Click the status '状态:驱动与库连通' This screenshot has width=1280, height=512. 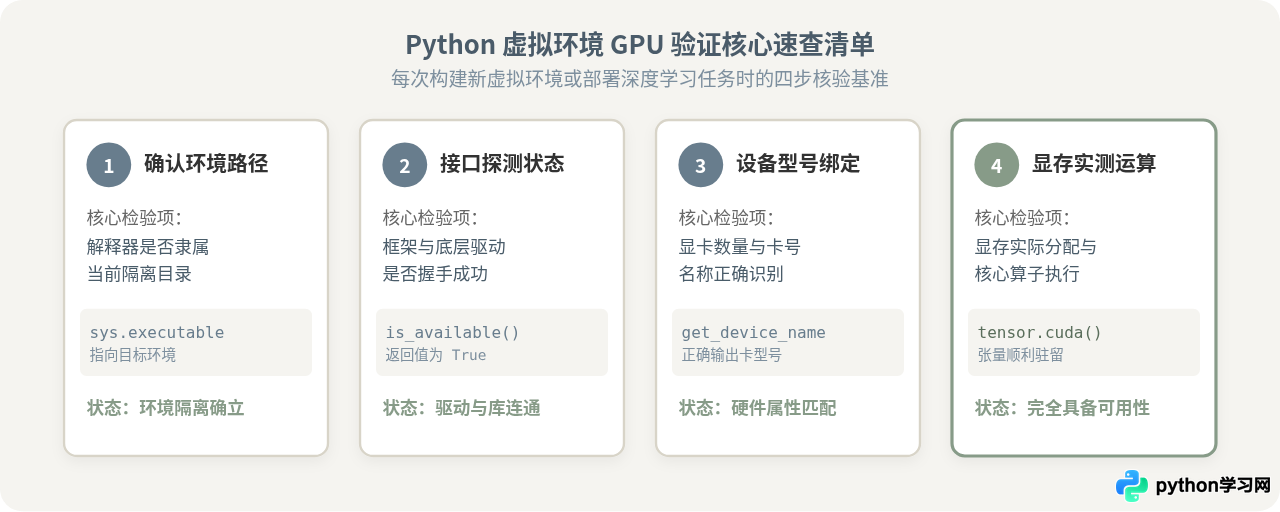(462, 408)
